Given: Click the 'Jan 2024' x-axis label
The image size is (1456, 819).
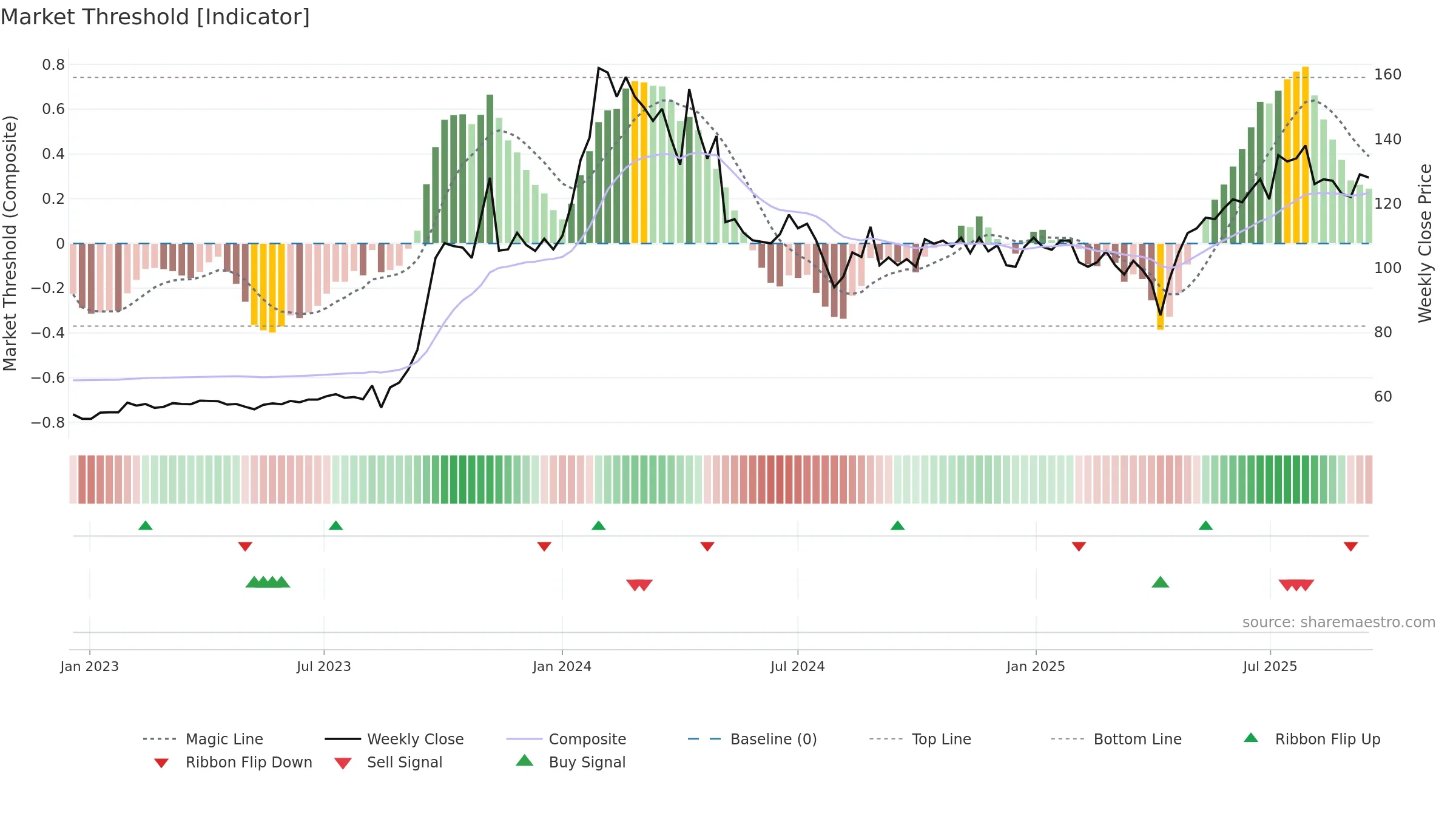Looking at the screenshot, I should (x=562, y=667).
